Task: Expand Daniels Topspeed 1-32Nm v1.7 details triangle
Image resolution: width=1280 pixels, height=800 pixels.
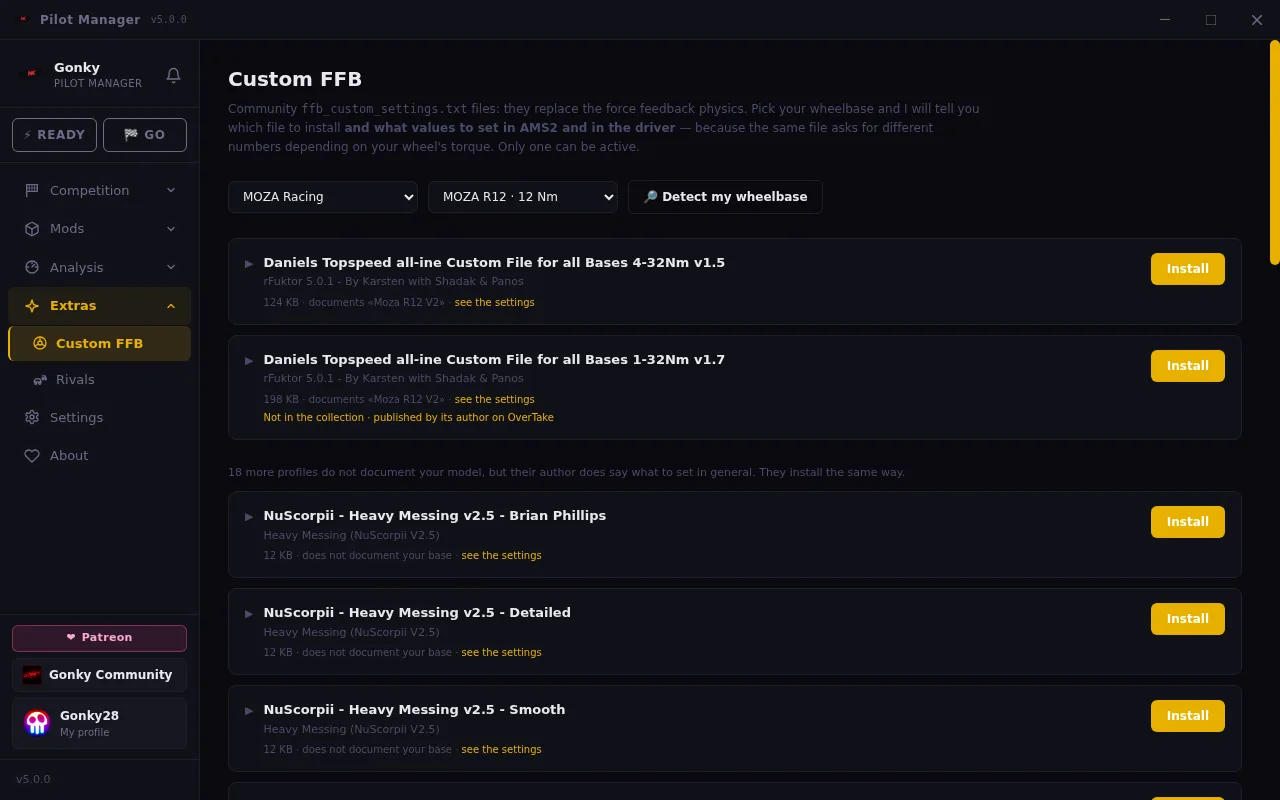Action: 249,360
